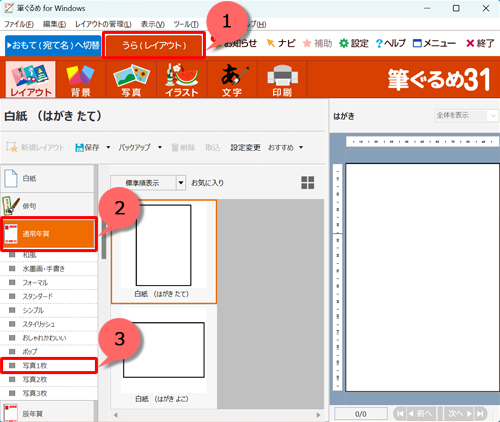Expand the バックアップ dropdown arrow

pyautogui.click(x=160, y=147)
